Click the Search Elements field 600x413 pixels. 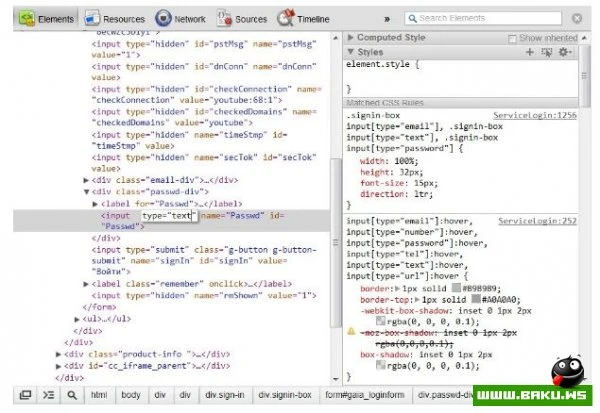click(x=483, y=18)
